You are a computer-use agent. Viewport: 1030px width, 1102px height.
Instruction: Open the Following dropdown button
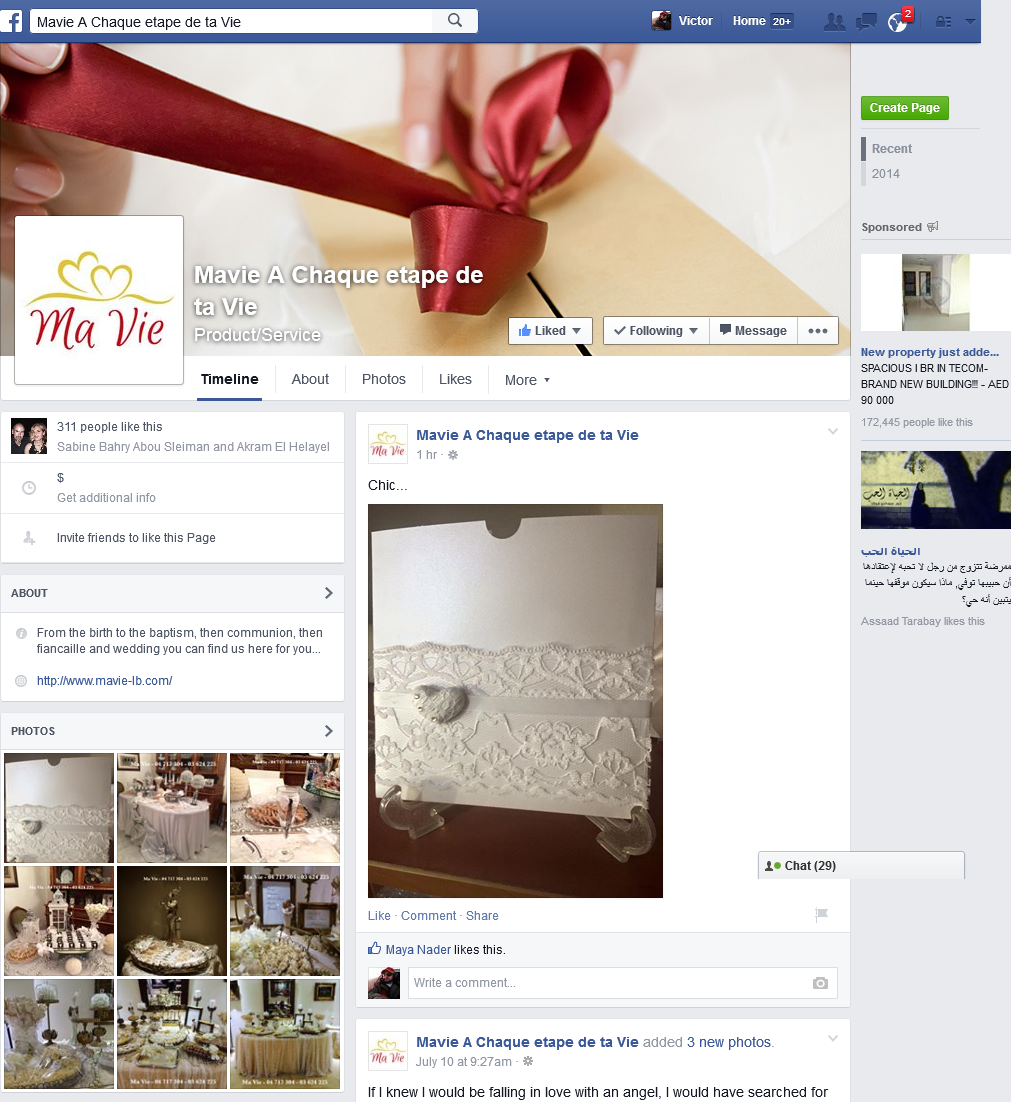[656, 331]
